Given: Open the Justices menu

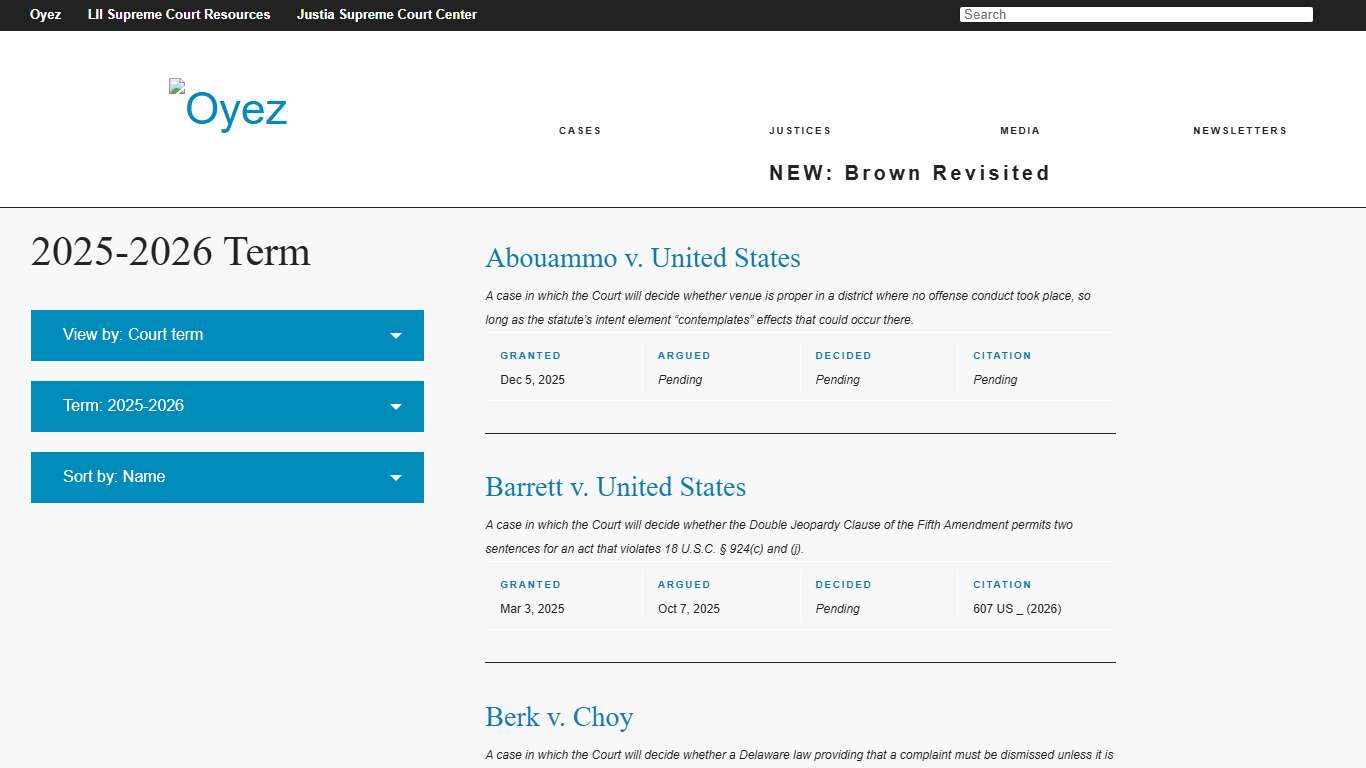Looking at the screenshot, I should [800, 131].
